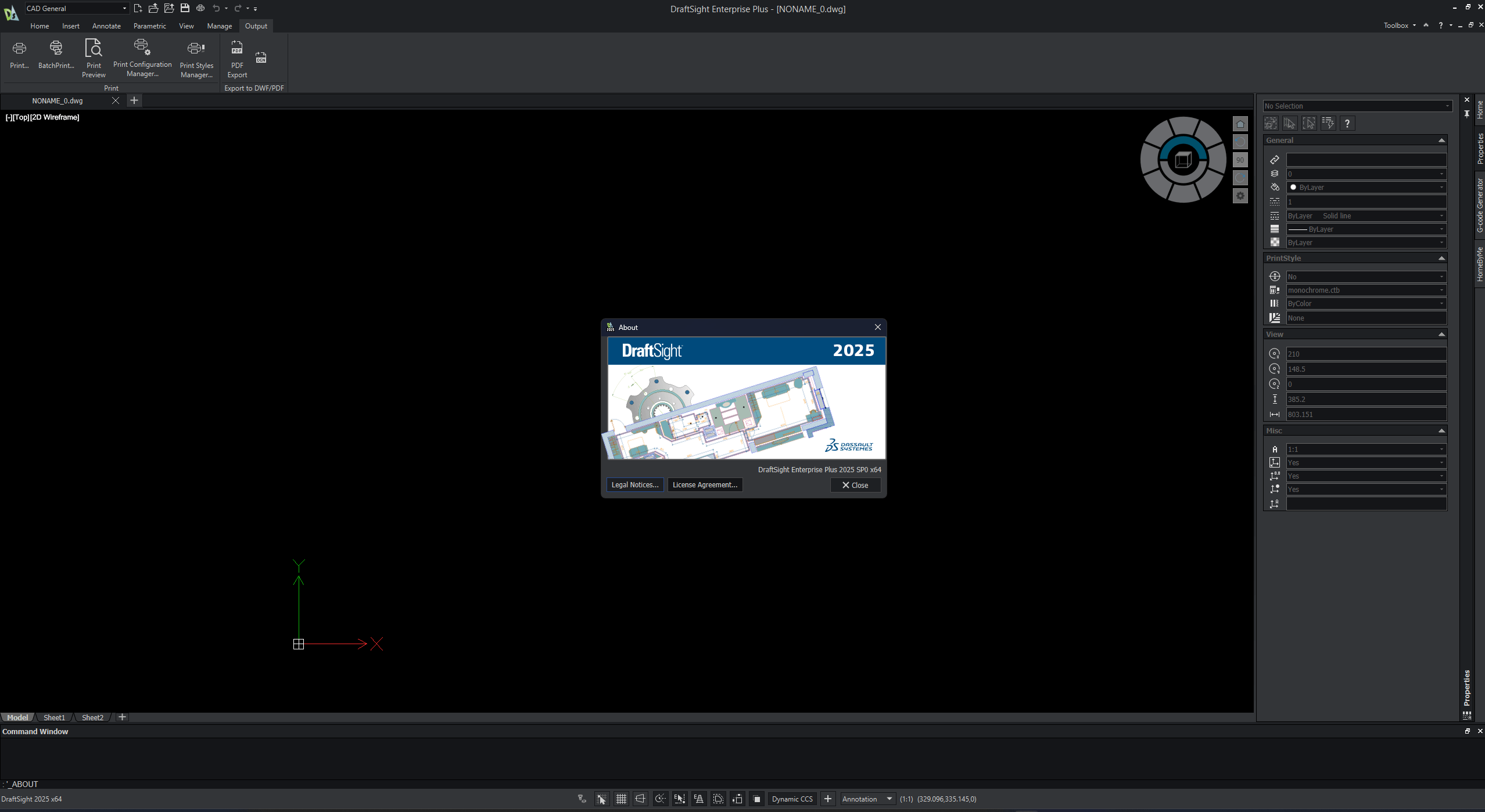This screenshot has width=1485, height=812.
Task: Click Close button in About dialog
Action: (x=855, y=485)
